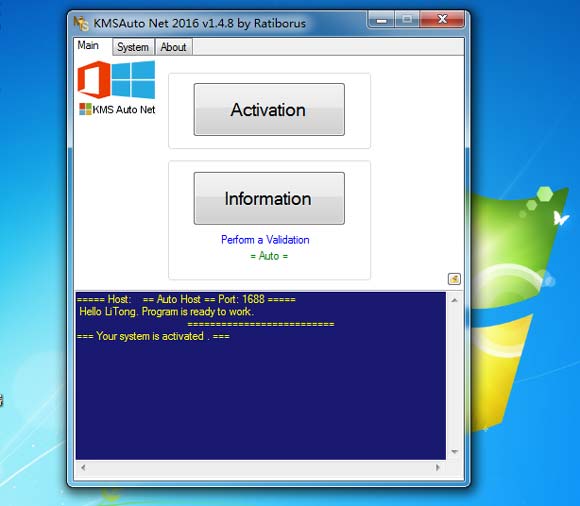
Task: Open the Perform a Validation link
Action: (x=265, y=240)
